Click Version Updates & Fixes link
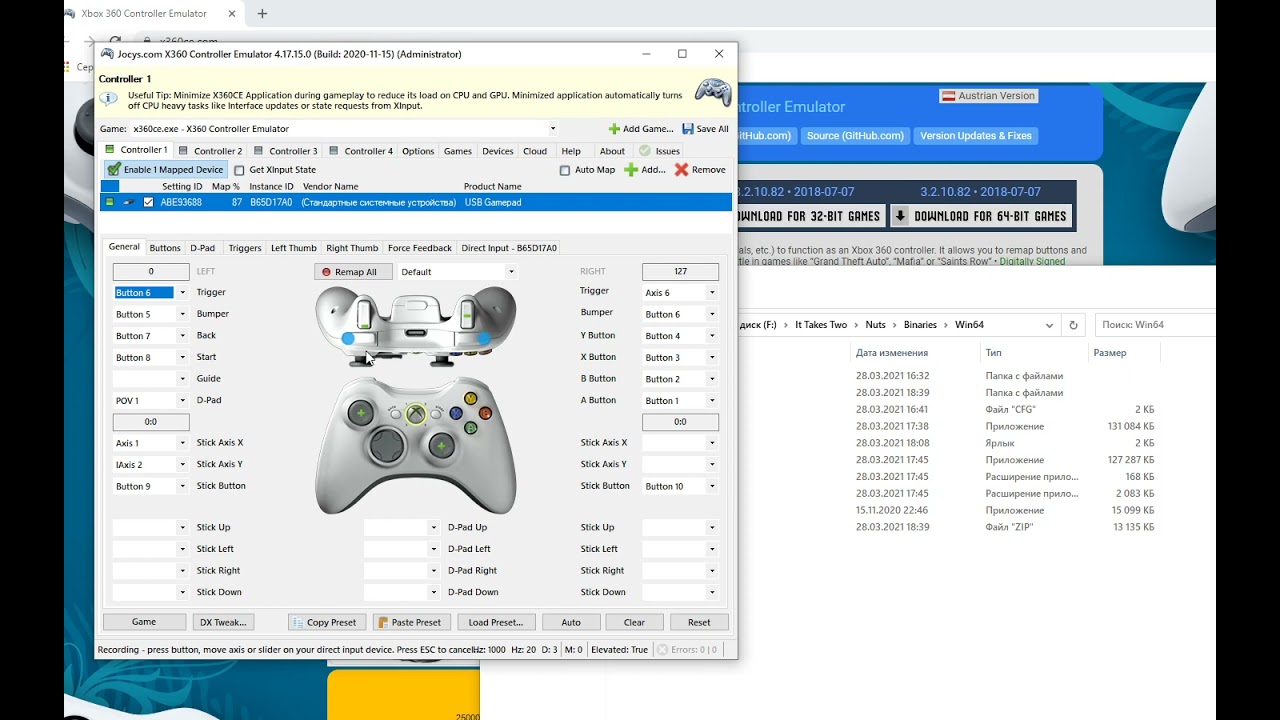 click(976, 136)
